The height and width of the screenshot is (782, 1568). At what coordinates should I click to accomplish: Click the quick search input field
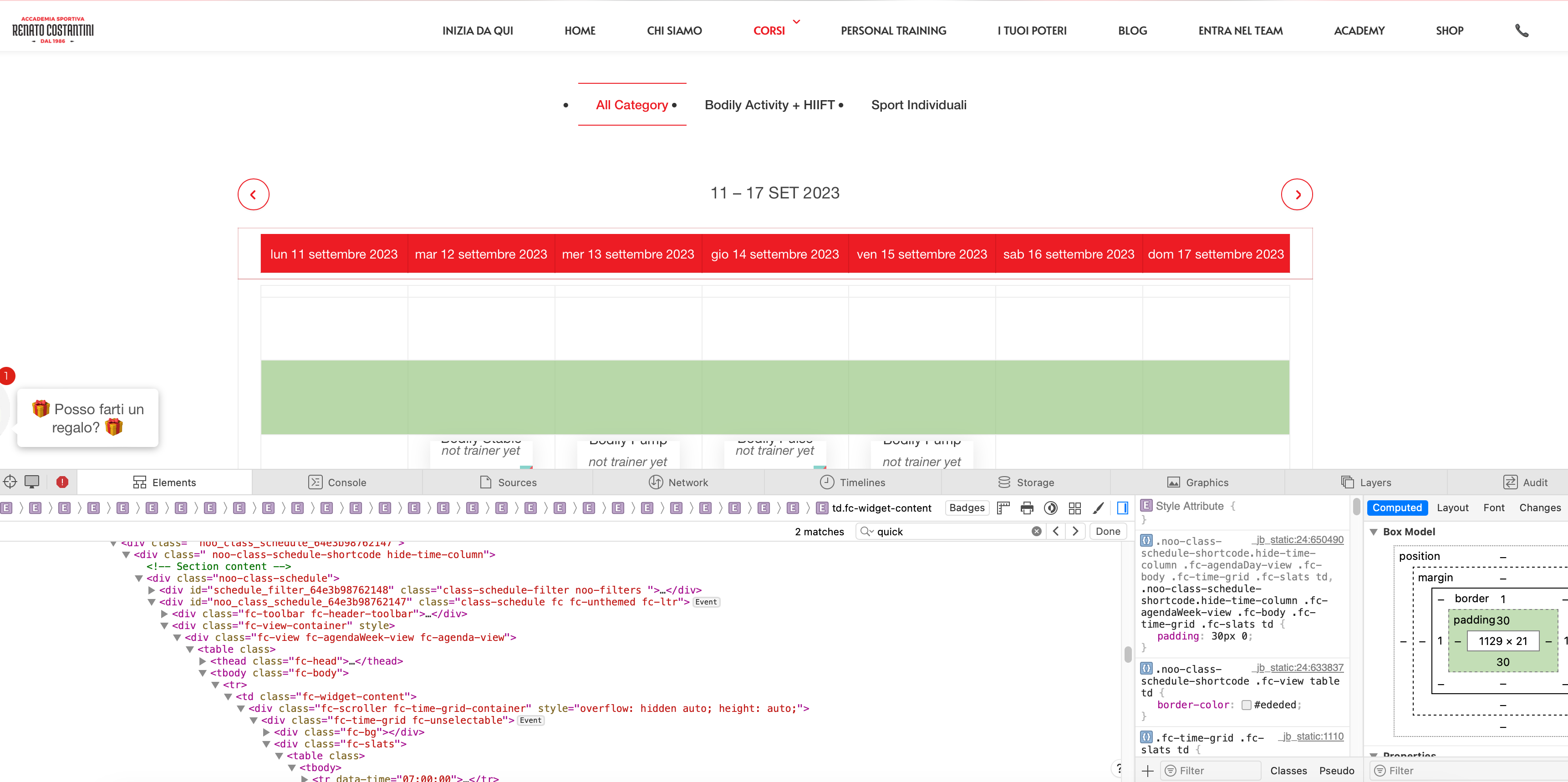coord(950,531)
